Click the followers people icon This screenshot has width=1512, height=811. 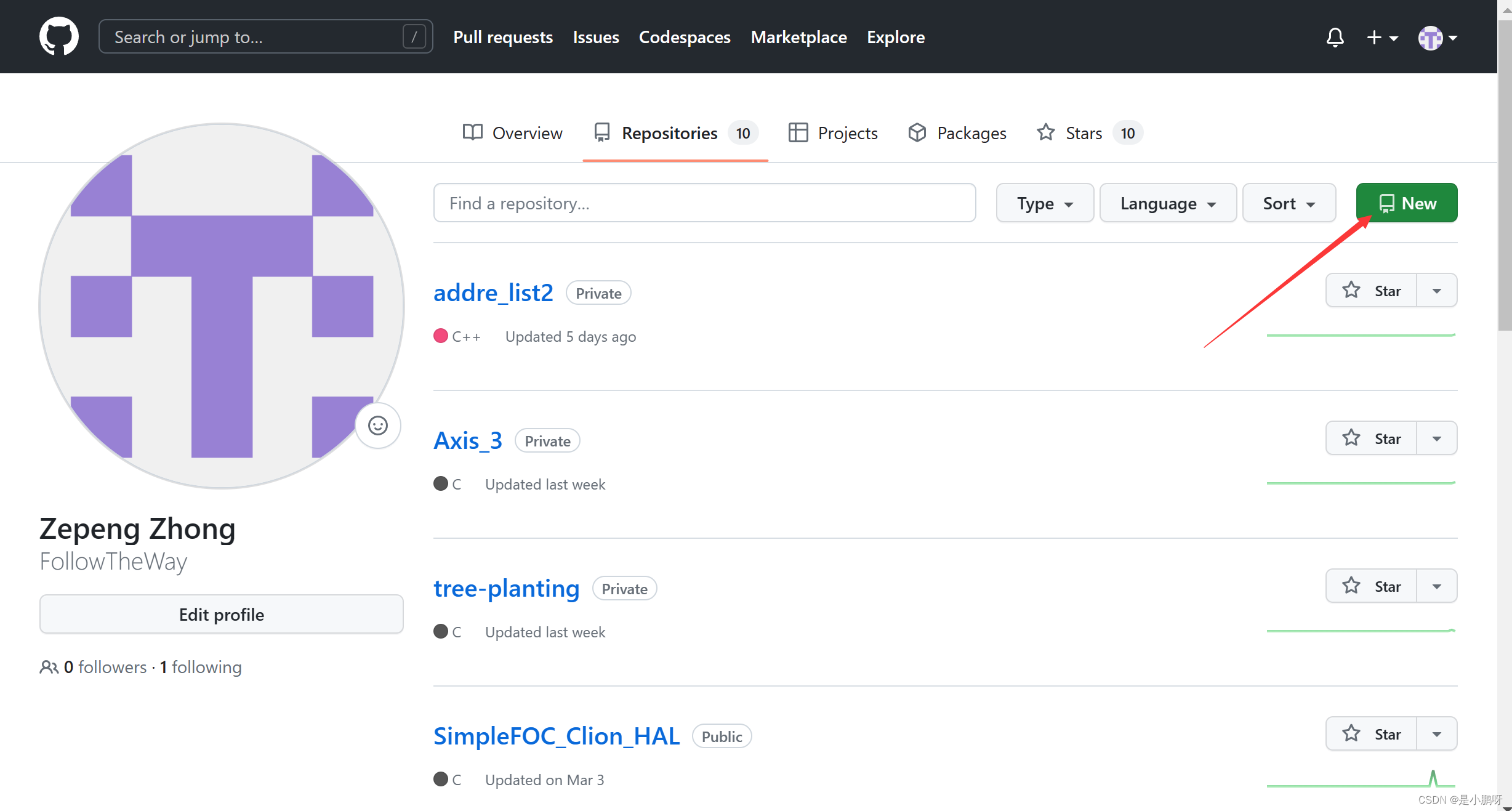coord(49,667)
